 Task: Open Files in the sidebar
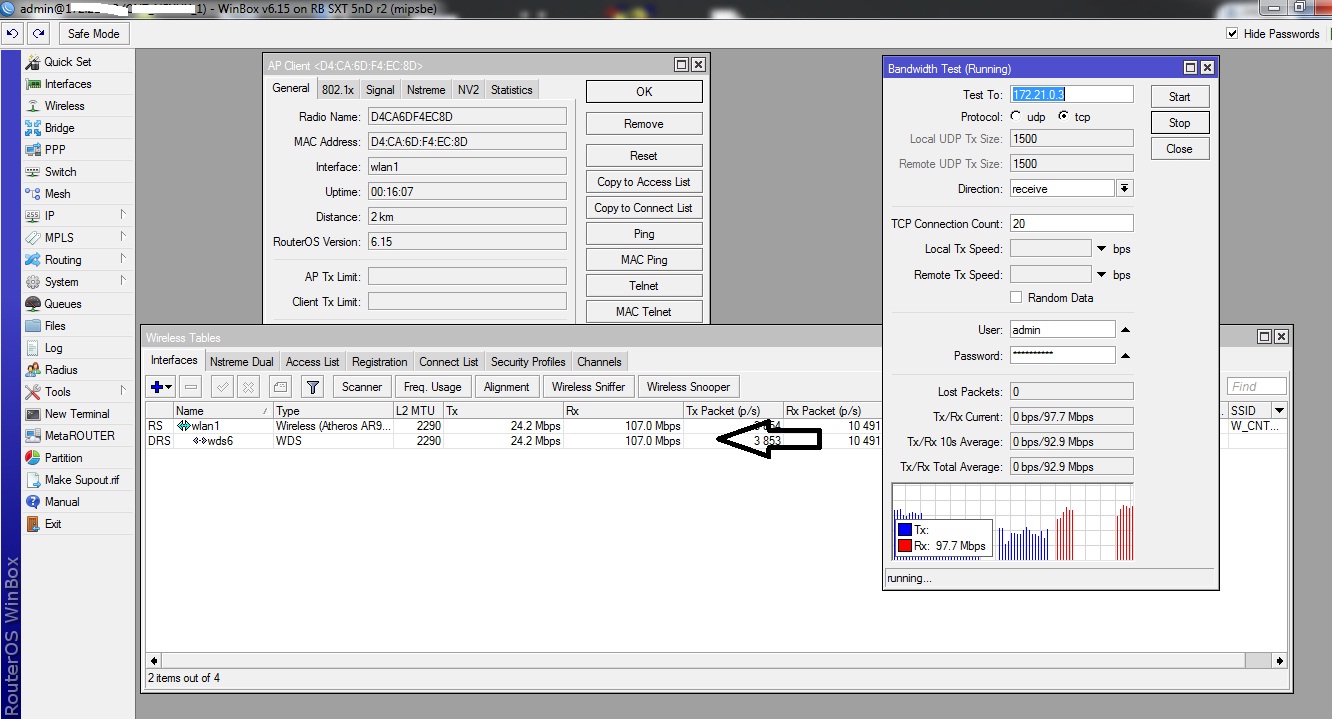(55, 326)
